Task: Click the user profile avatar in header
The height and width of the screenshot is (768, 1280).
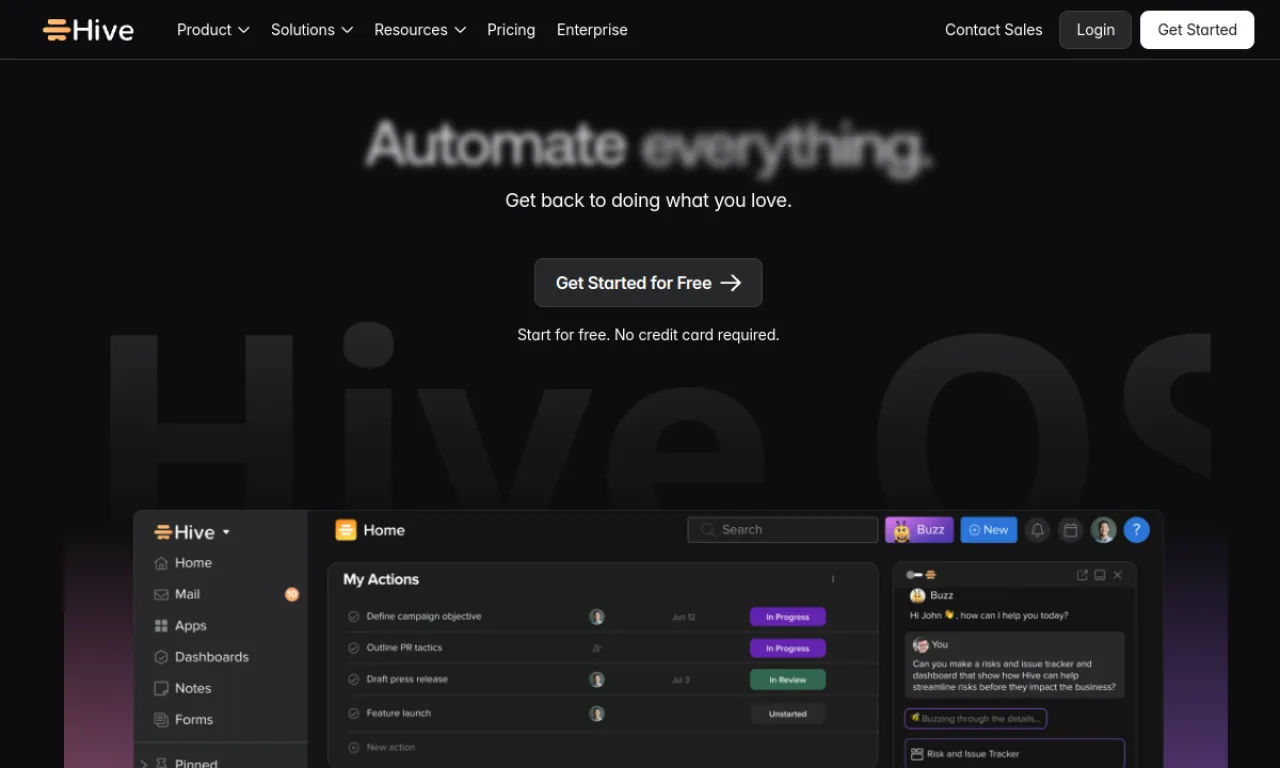Action: 1103,530
